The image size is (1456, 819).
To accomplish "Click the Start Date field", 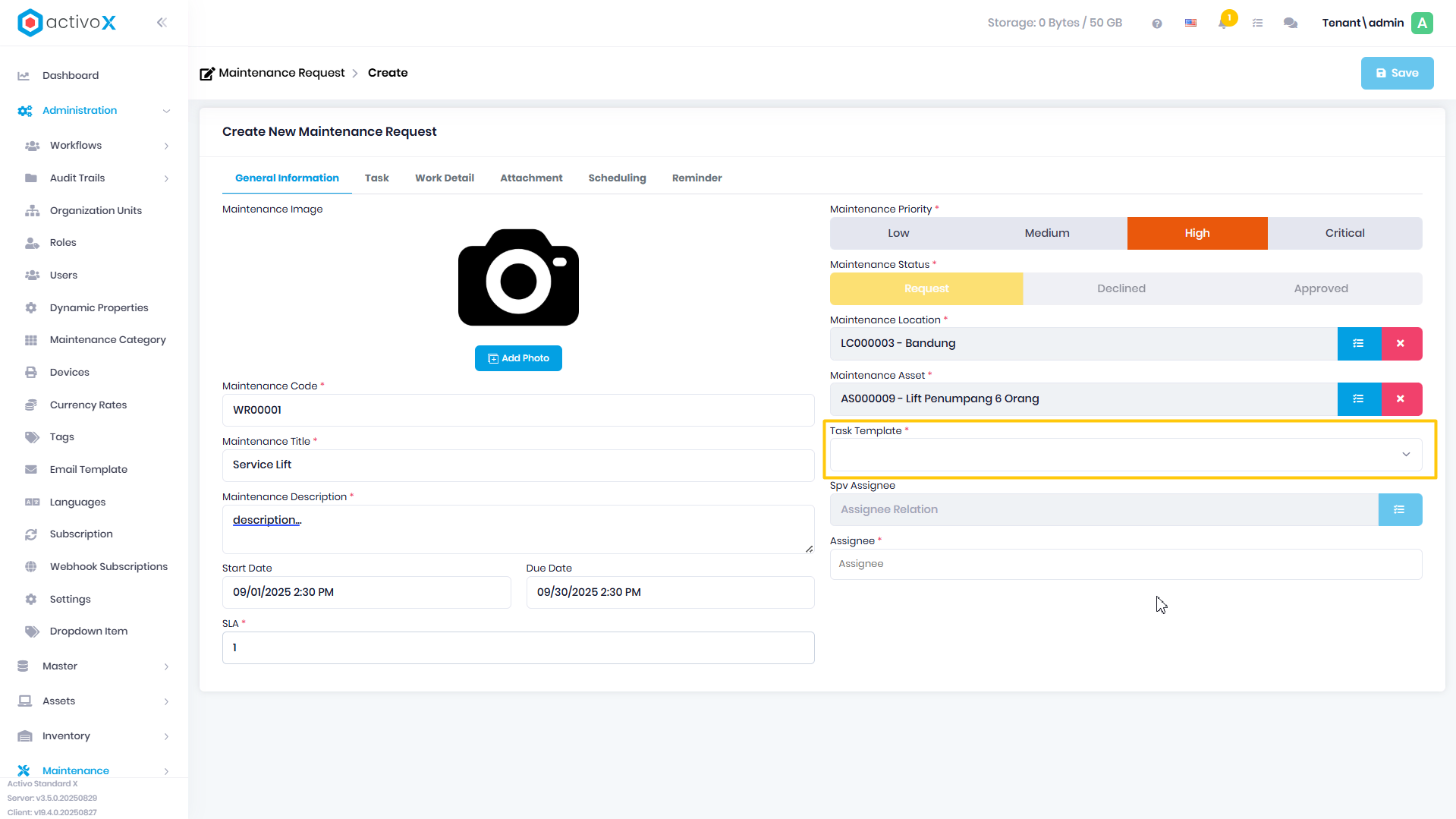I will click(366, 593).
